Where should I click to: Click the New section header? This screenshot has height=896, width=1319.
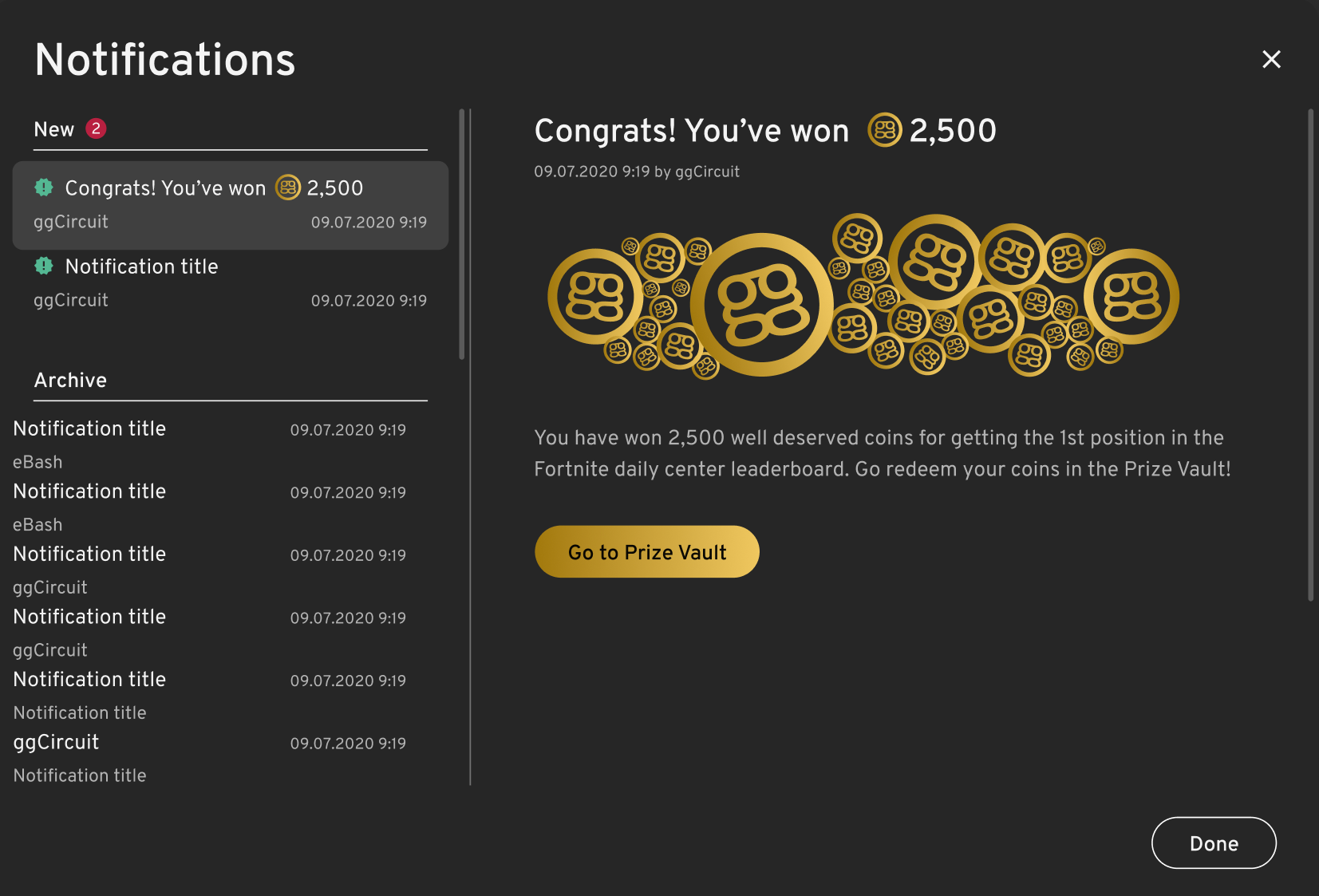point(53,128)
